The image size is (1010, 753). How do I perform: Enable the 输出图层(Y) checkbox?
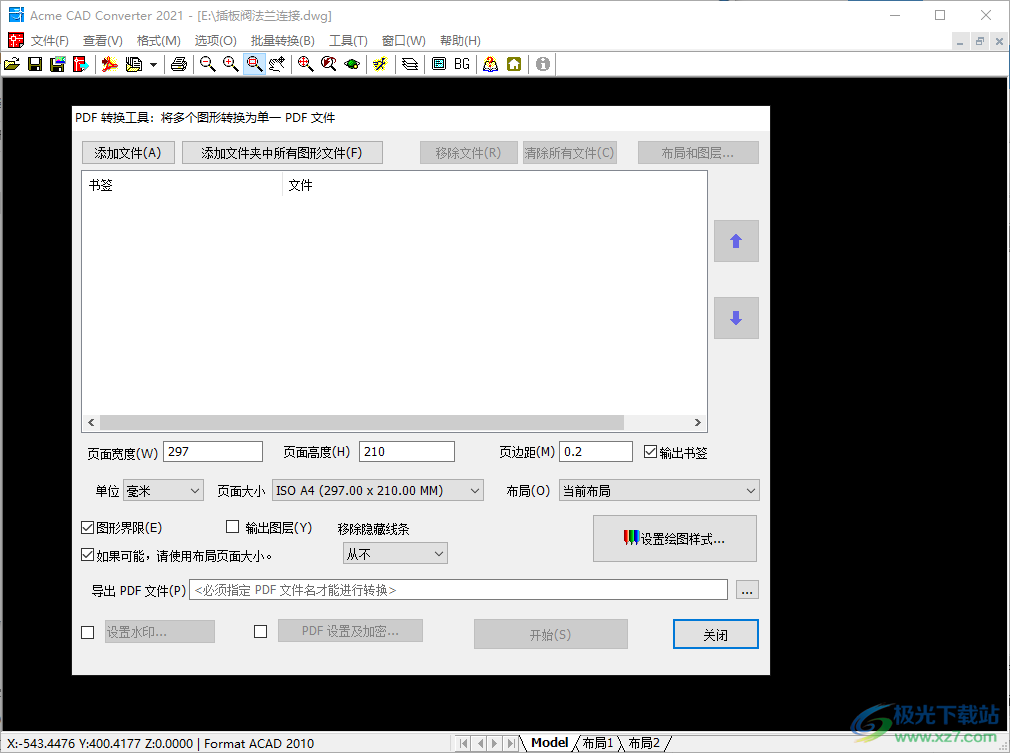(x=233, y=527)
